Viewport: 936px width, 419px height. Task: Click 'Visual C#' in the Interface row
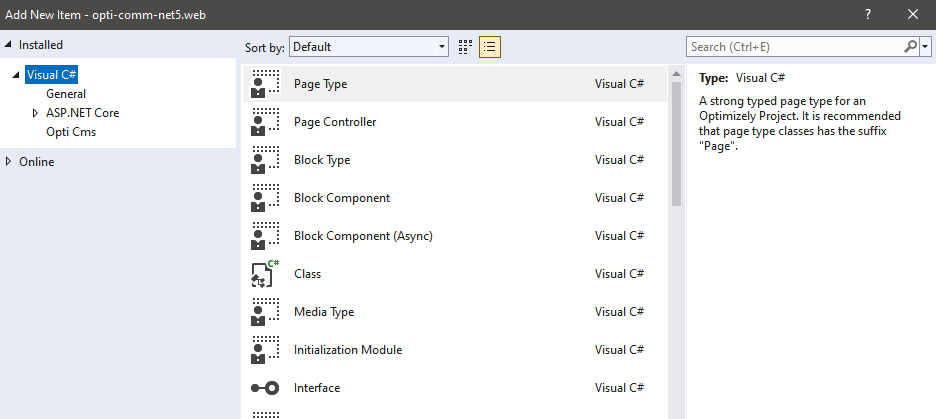pyautogui.click(x=620, y=388)
